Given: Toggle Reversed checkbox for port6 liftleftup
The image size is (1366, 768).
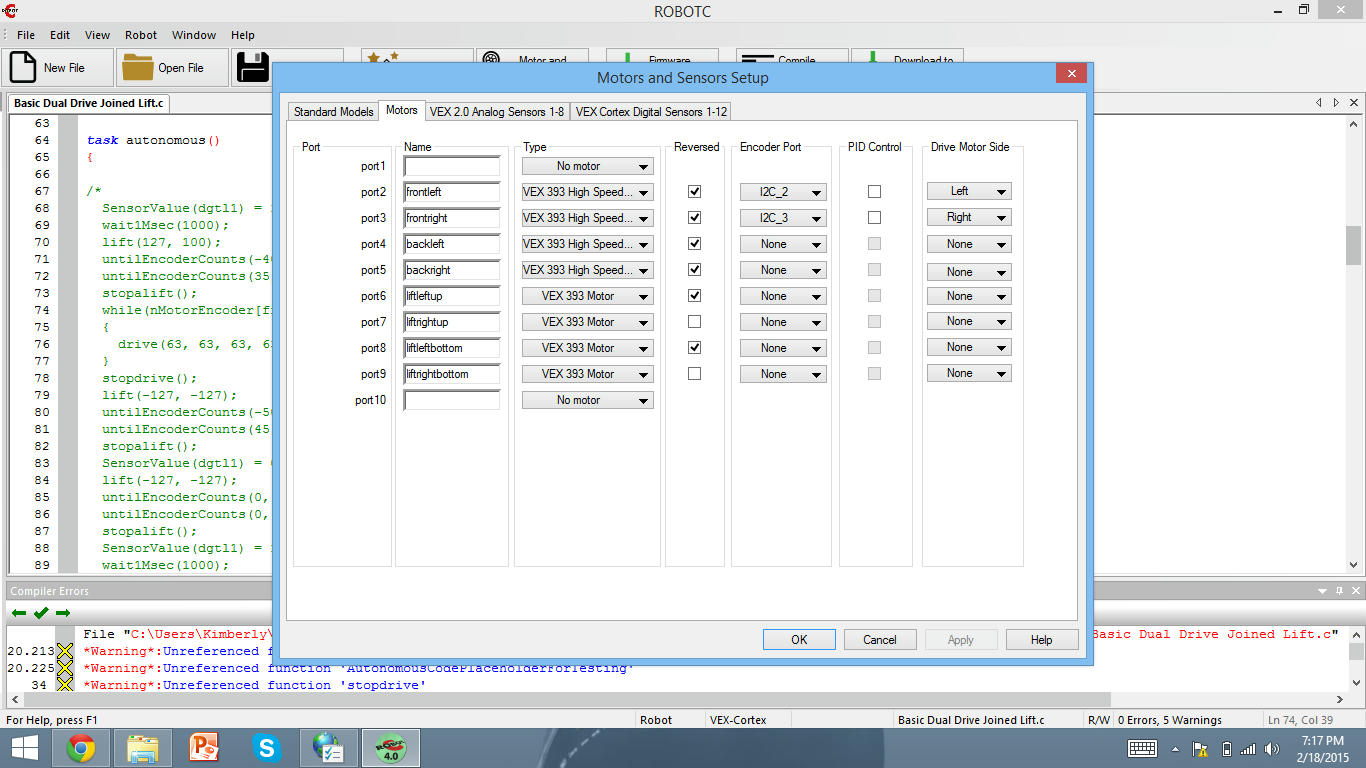Looking at the screenshot, I should click(695, 295).
